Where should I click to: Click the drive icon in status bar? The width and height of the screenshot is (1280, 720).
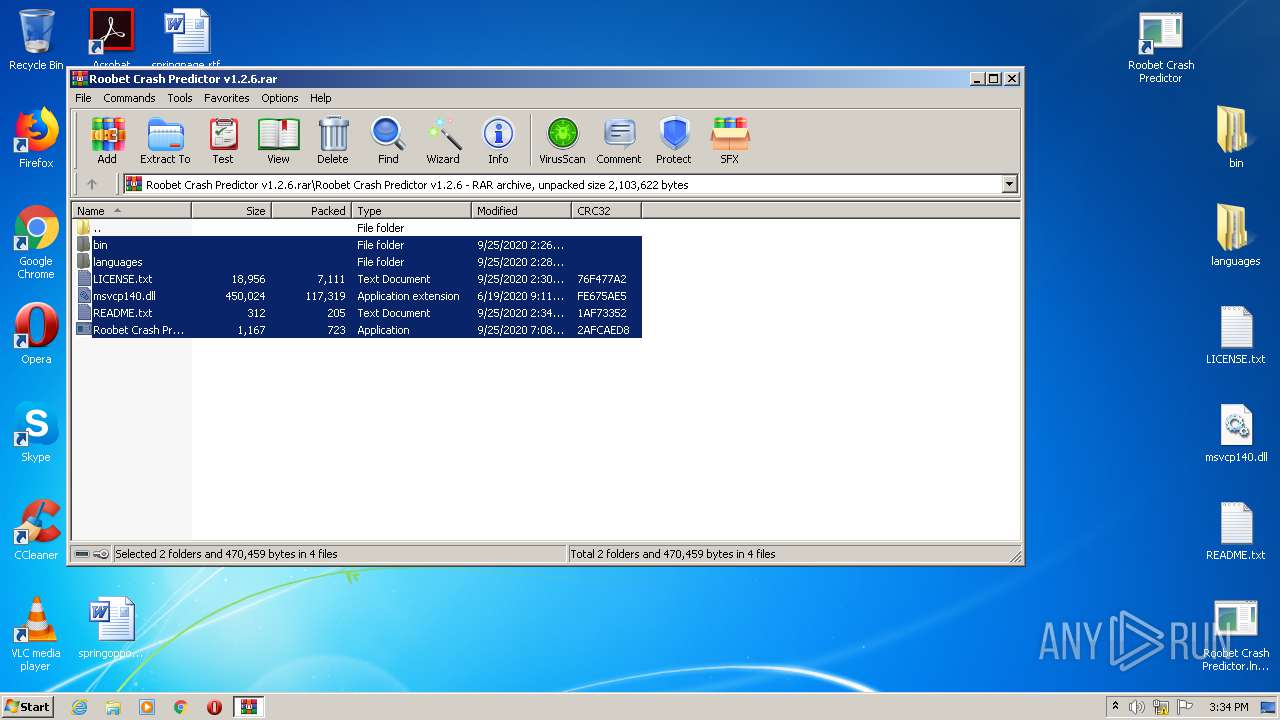point(82,554)
